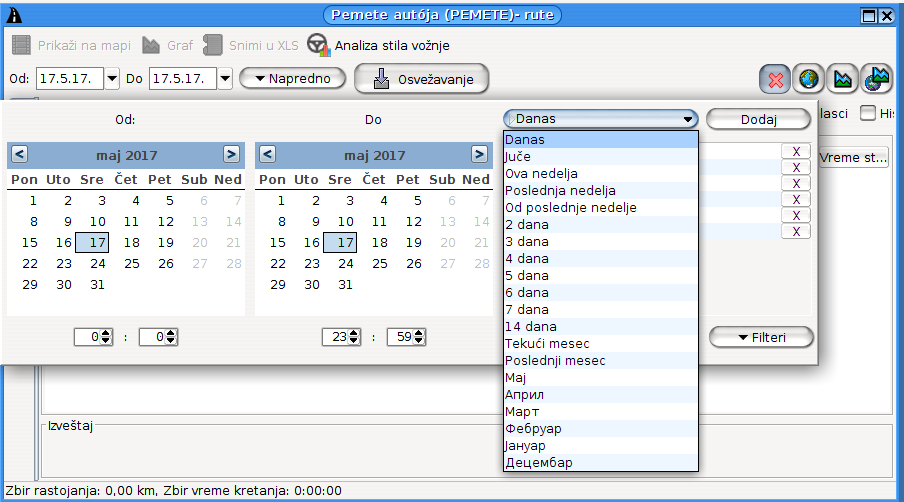Open the Do date dropdown arrow
This screenshot has height=502, width=904.
pyautogui.click(x=225, y=78)
